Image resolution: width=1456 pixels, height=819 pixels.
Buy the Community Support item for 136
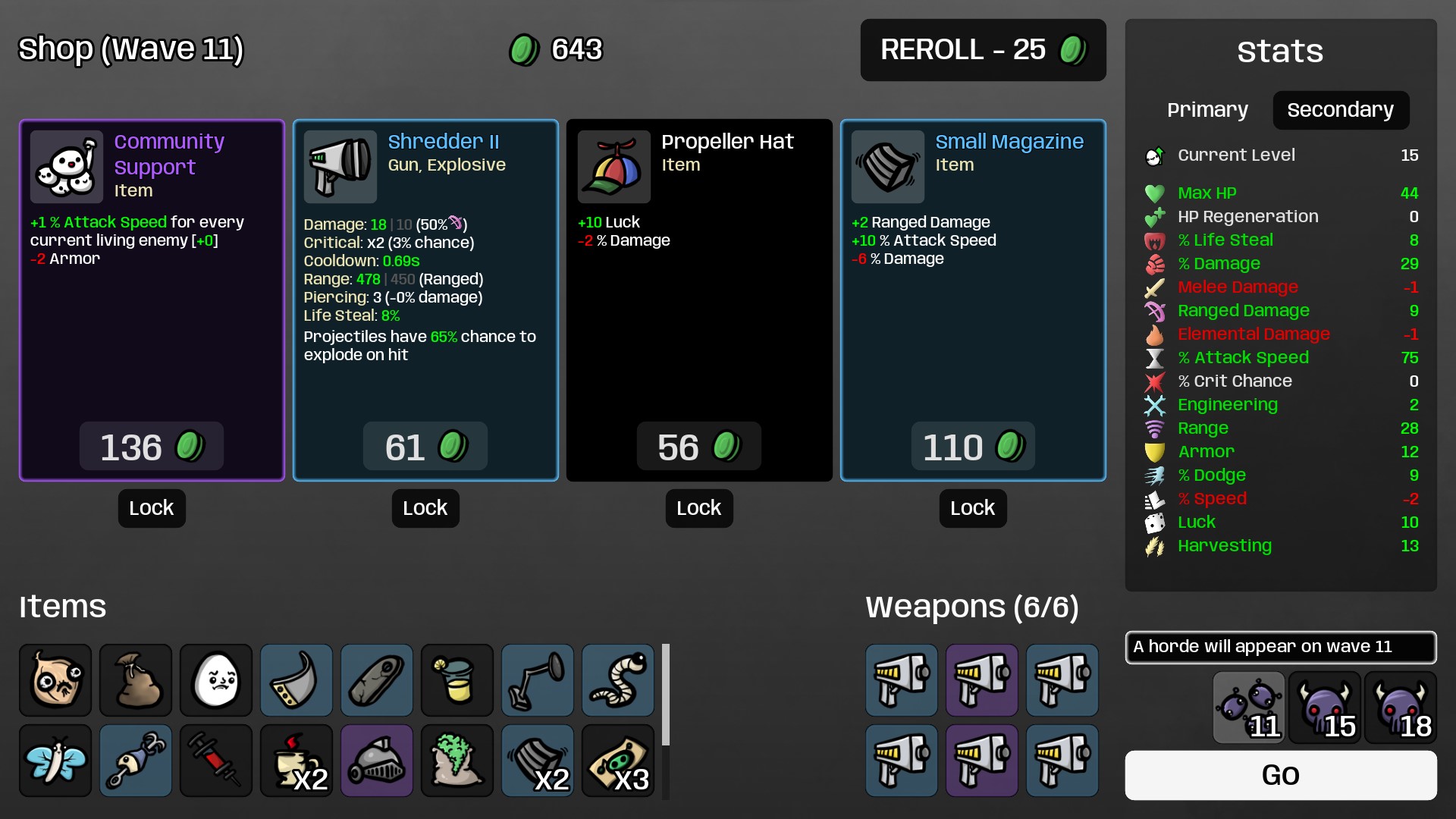pyautogui.click(x=151, y=447)
